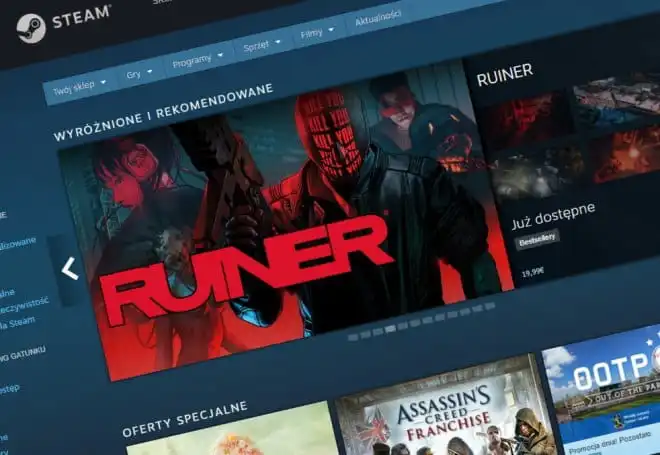660x455 pixels.
Task: Select the highlighted fourth carousel dot
Action: (x=390, y=329)
